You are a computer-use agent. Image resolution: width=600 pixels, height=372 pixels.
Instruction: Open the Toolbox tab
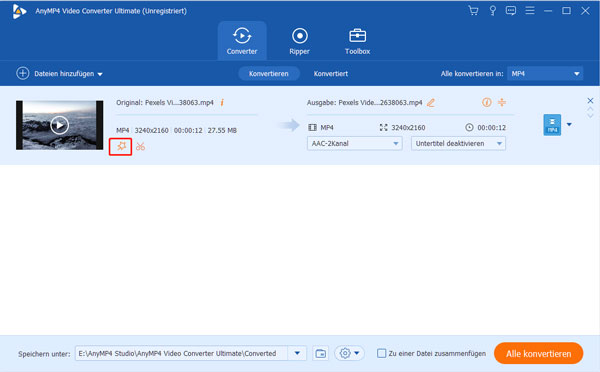[x=357, y=41]
